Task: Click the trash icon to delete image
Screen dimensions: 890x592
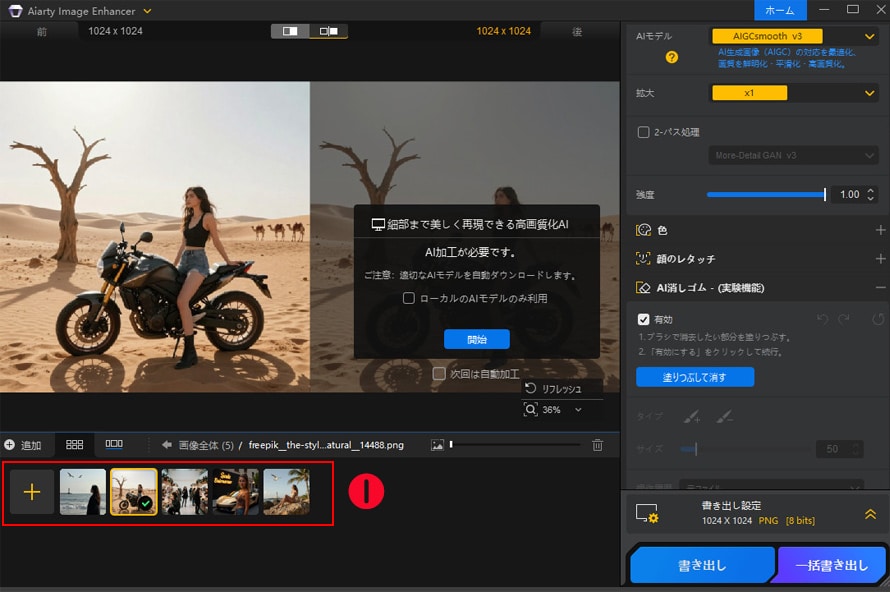Action: (x=598, y=445)
